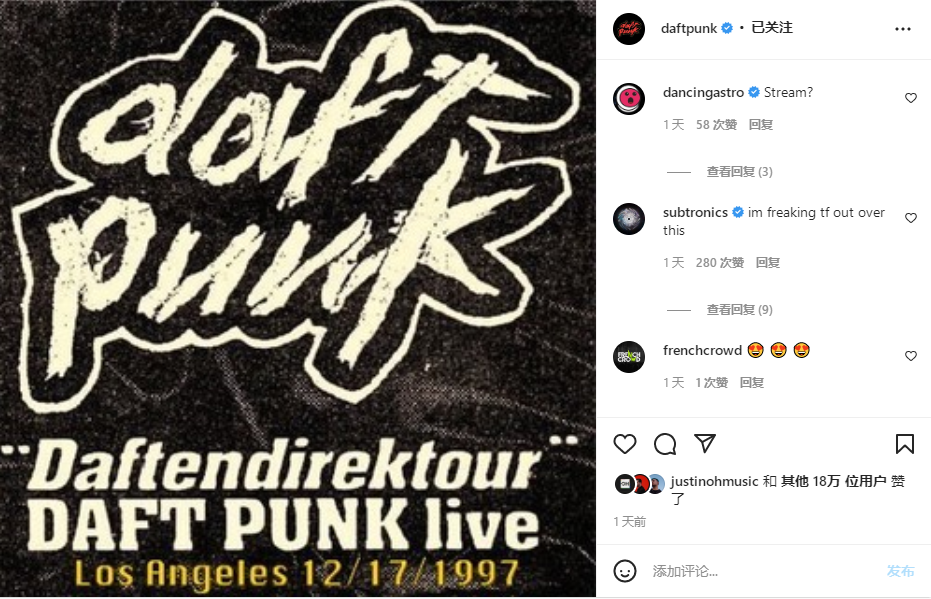Image resolution: width=931 pixels, height=599 pixels.
Task: Share post via paper plane icon
Action: (705, 443)
